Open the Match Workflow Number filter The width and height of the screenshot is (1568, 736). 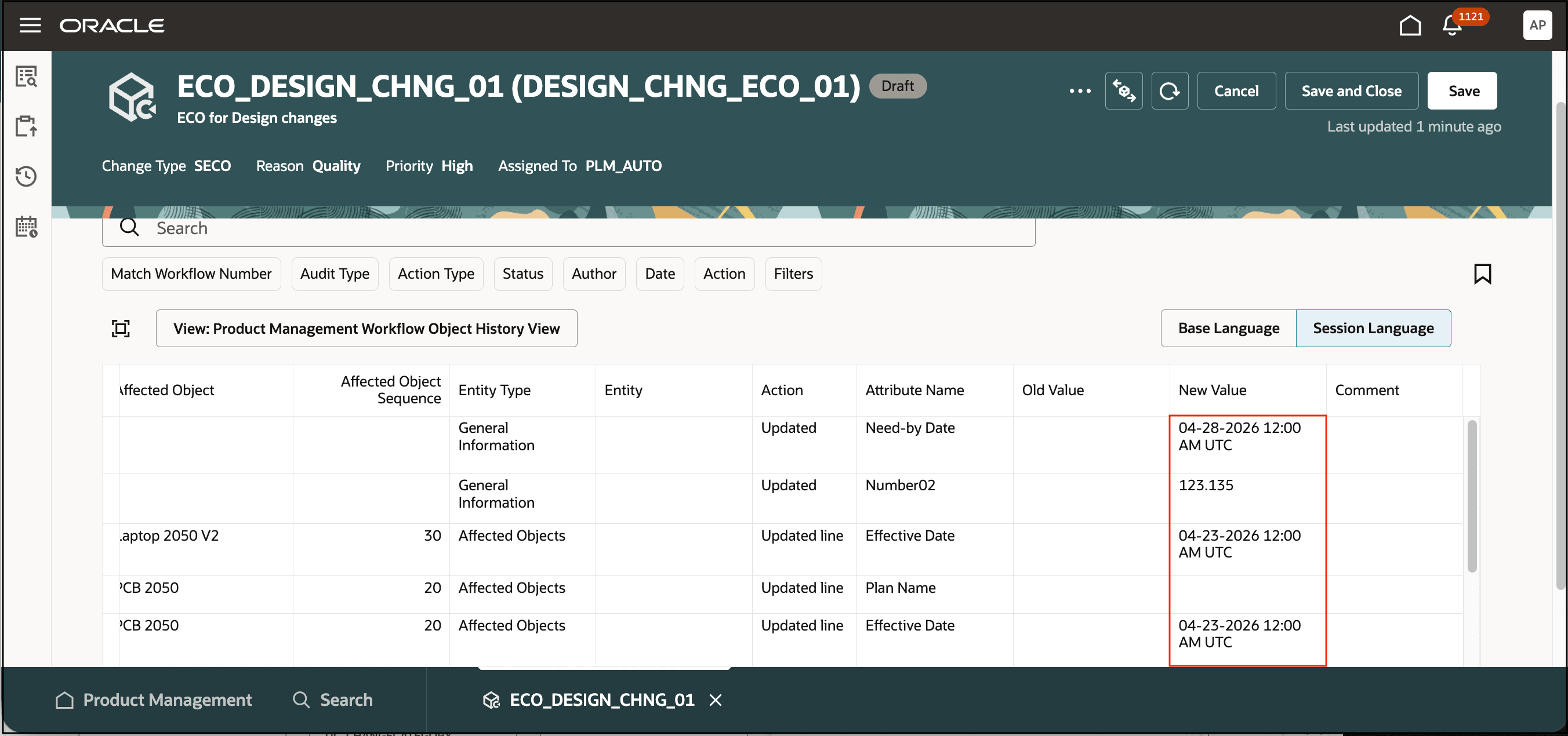[191, 274]
